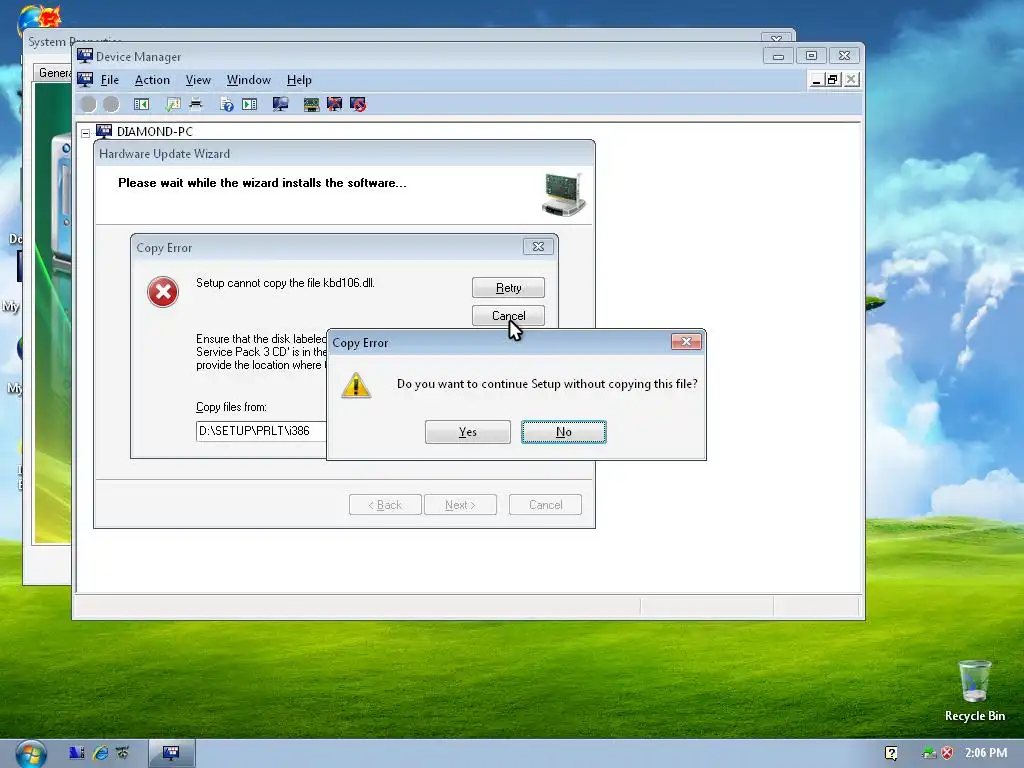Open the Action menu
1024x768 pixels.
[152, 80]
